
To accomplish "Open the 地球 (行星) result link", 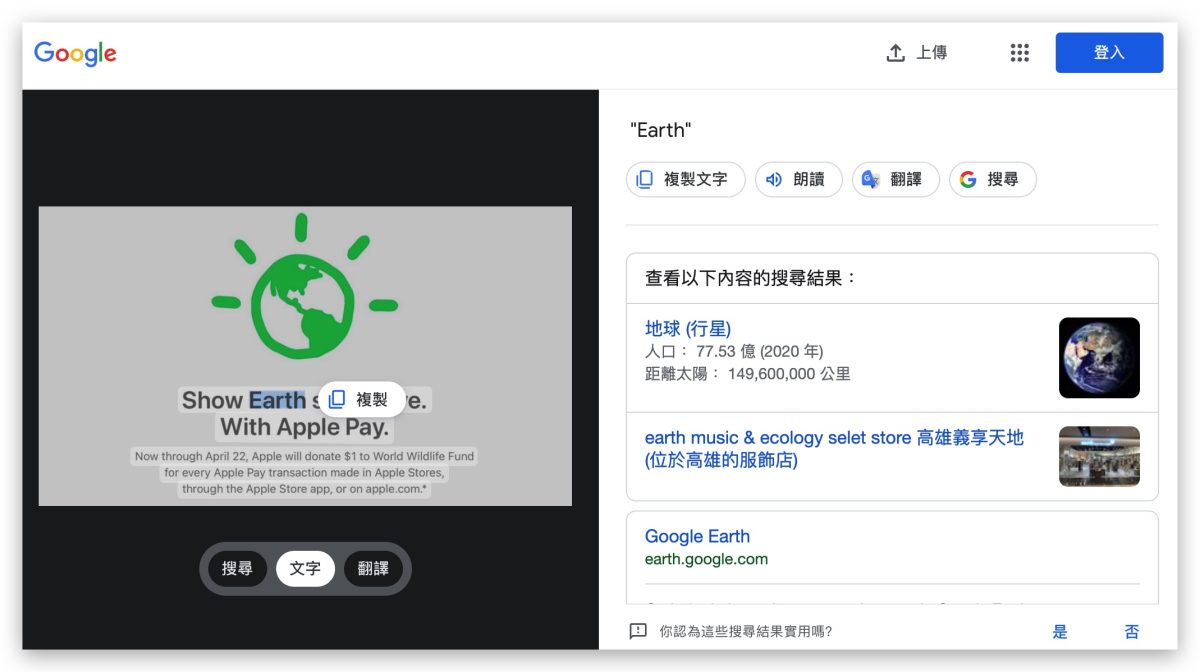I will [688, 328].
